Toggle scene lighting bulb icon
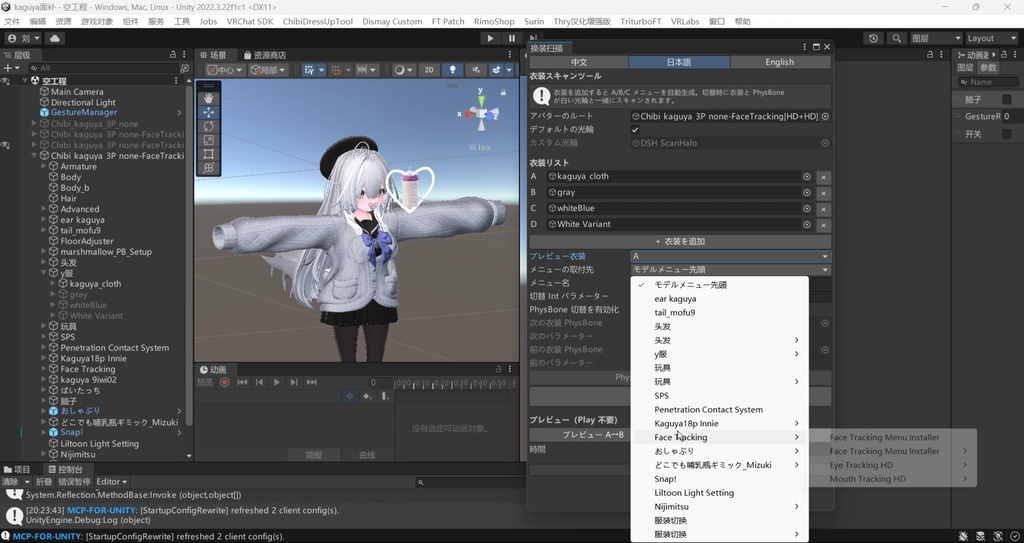Image resolution: width=1024 pixels, height=543 pixels. coord(452,70)
